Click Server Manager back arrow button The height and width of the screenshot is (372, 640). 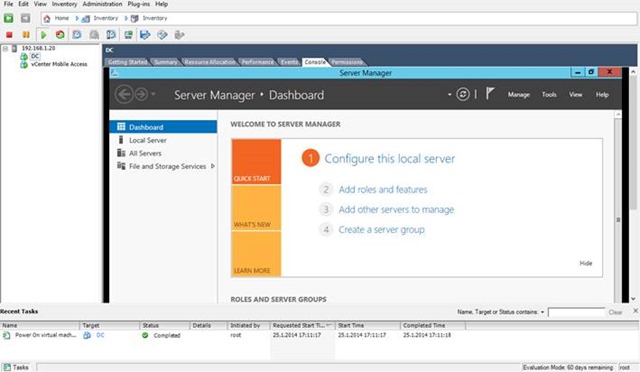pos(124,95)
